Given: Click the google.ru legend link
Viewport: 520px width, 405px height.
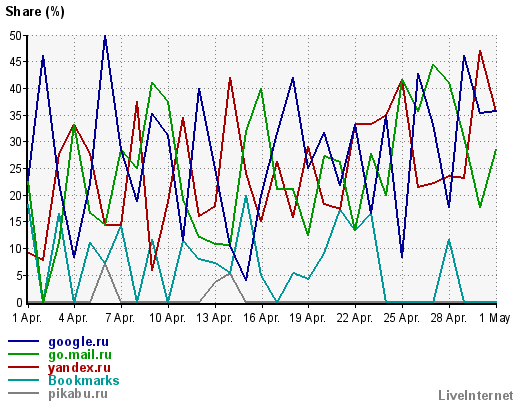Looking at the screenshot, I should [78, 342].
